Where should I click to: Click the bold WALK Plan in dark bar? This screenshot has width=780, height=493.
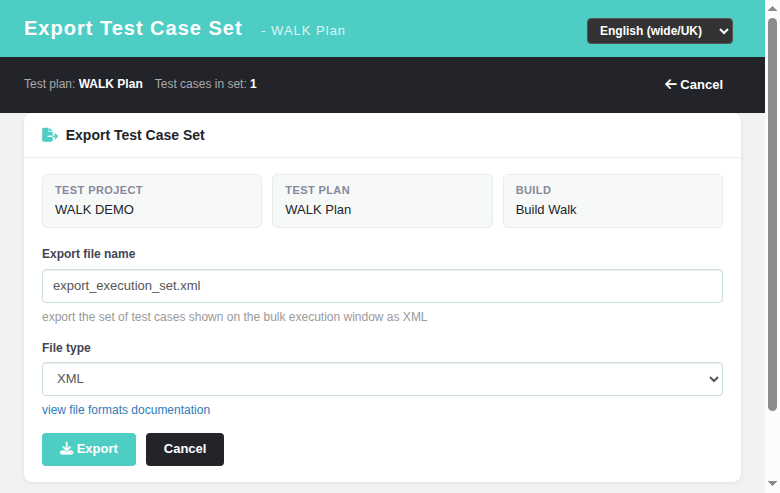[x=110, y=84]
